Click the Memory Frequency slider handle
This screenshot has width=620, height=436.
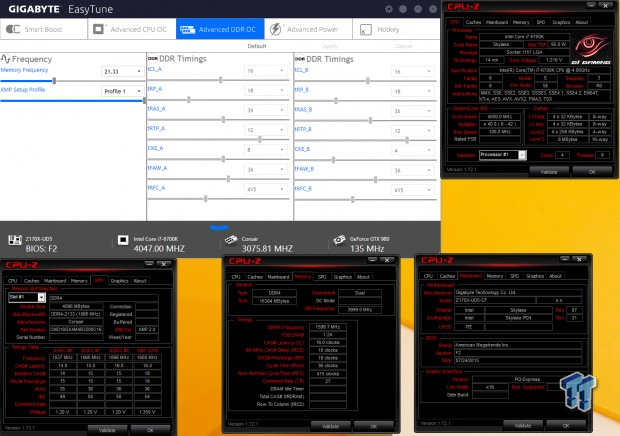click(x=54, y=81)
